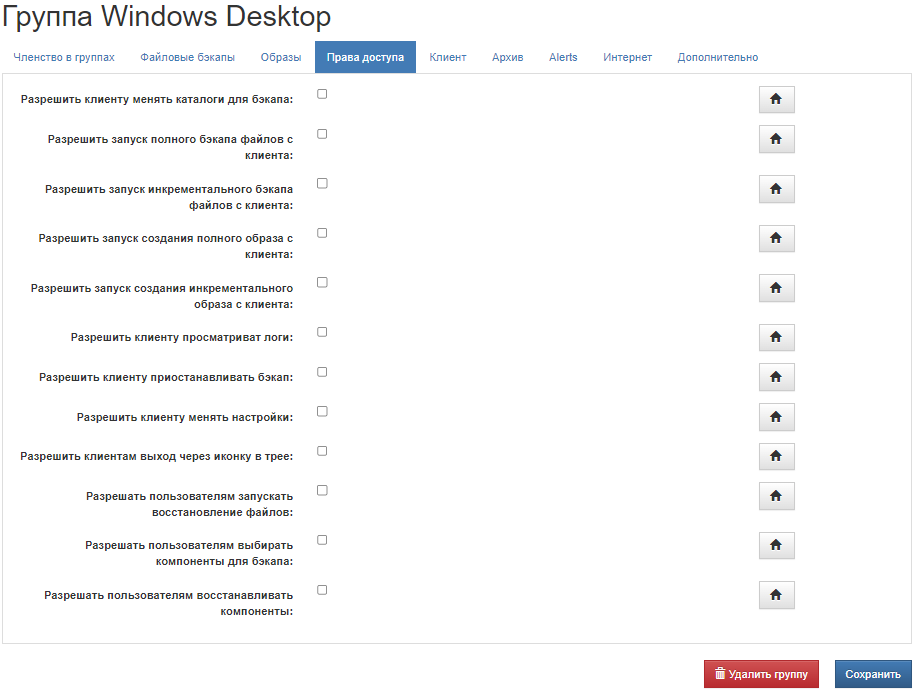Click home icon for менять настройки row
916x694 pixels.
pyautogui.click(x=776, y=417)
